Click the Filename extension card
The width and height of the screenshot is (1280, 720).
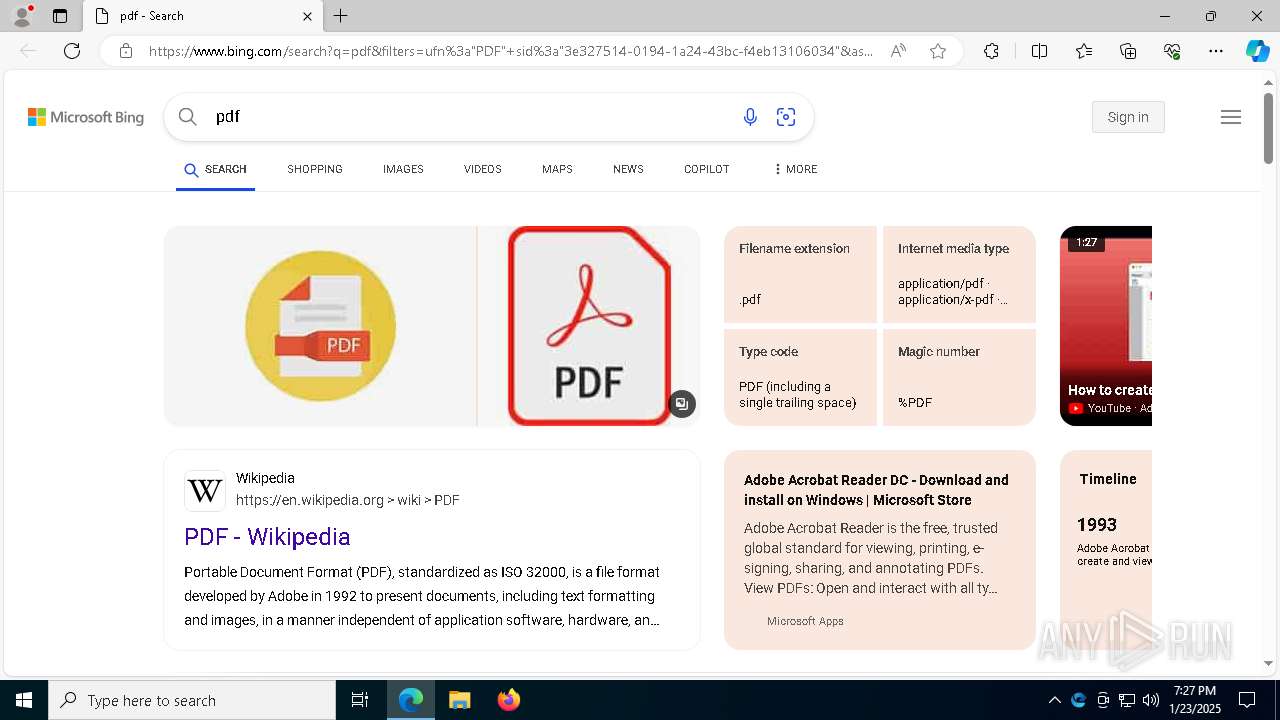point(800,274)
